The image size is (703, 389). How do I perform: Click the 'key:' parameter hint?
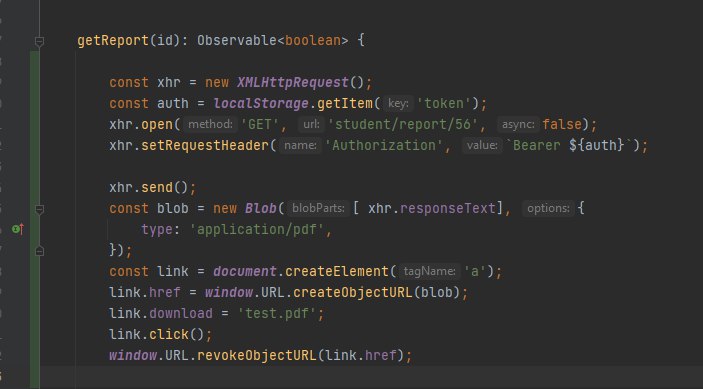(398, 104)
